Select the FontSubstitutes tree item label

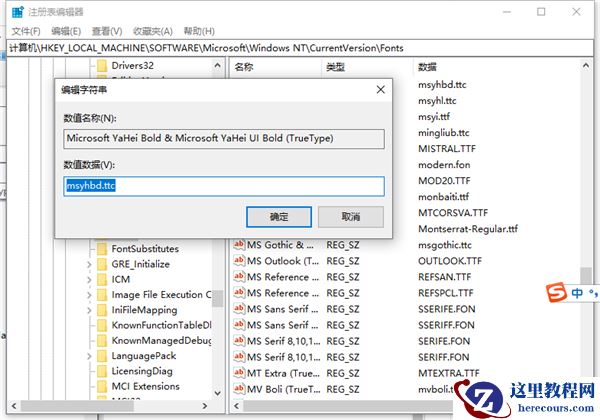(145, 249)
